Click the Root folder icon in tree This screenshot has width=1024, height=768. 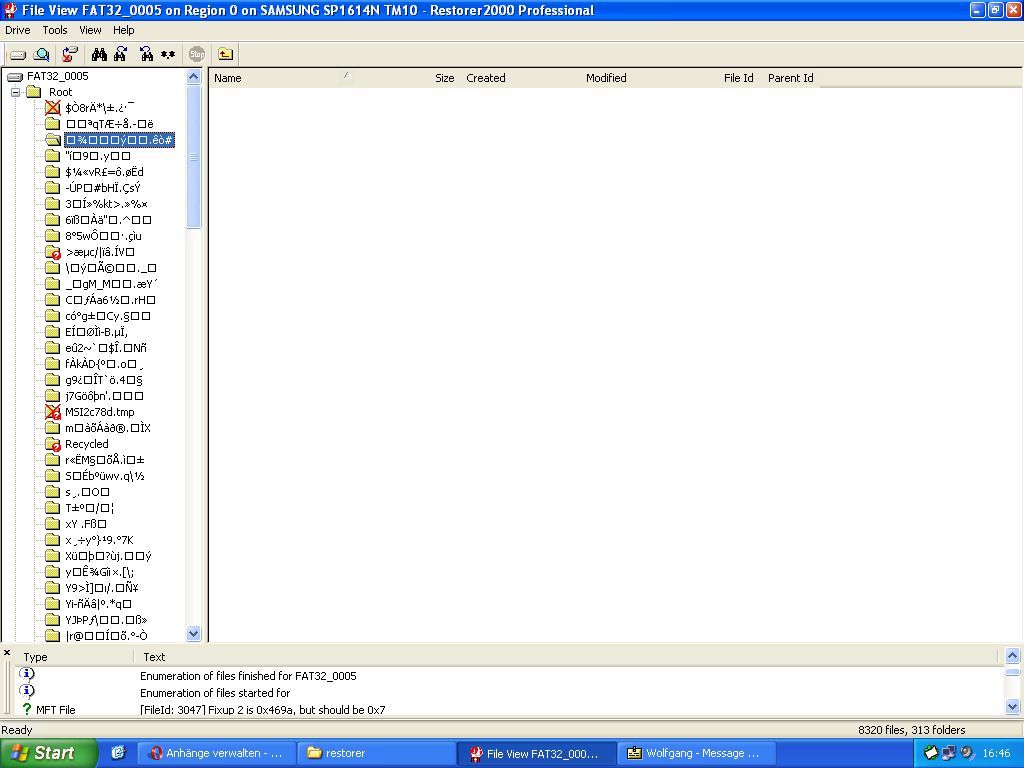click(34, 92)
